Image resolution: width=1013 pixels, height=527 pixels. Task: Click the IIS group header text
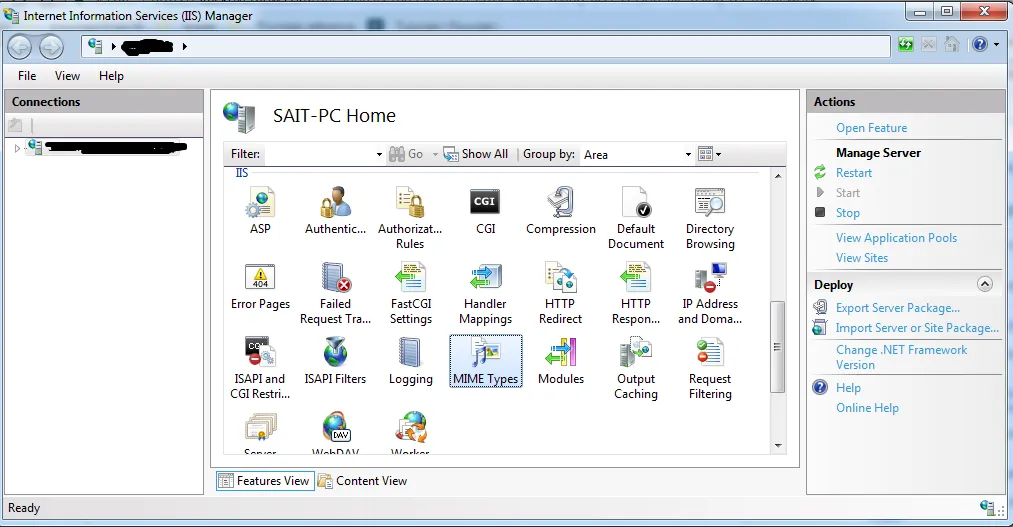pyautogui.click(x=242, y=172)
